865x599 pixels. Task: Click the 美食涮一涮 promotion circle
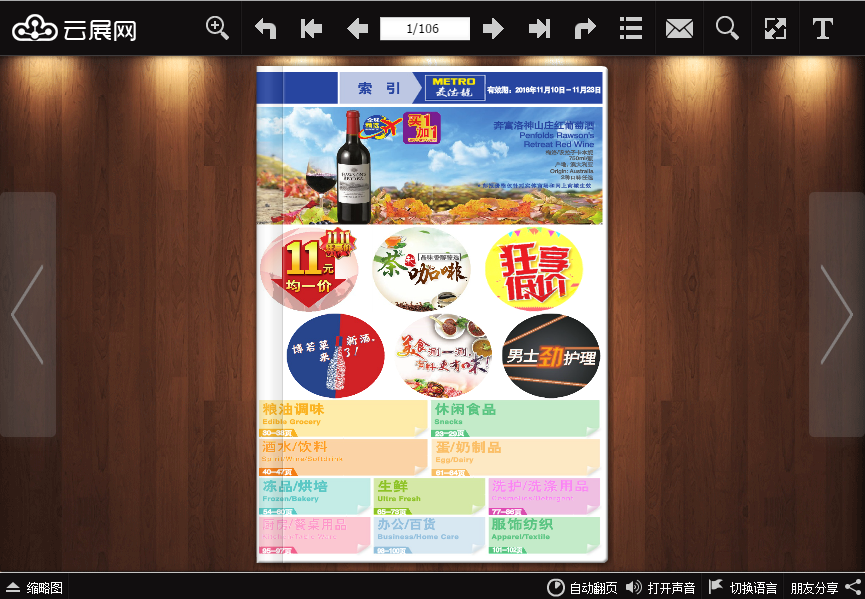click(x=443, y=356)
